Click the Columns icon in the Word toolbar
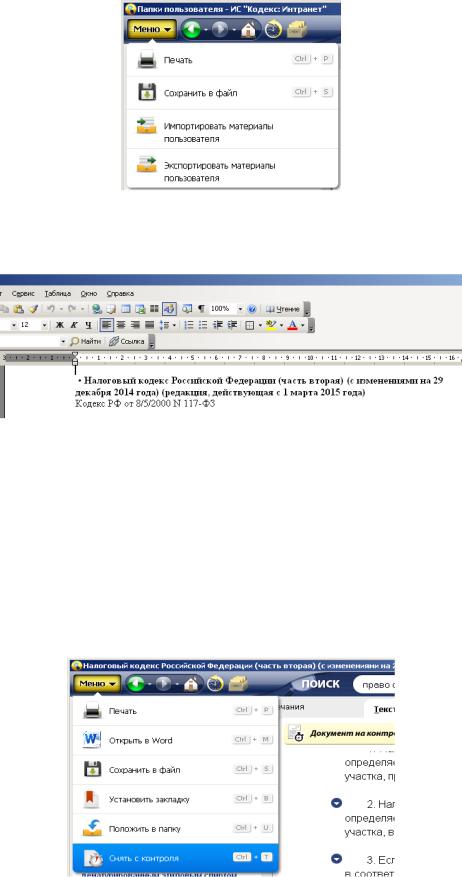Viewport: 462px width, 877px height. click(x=154, y=309)
